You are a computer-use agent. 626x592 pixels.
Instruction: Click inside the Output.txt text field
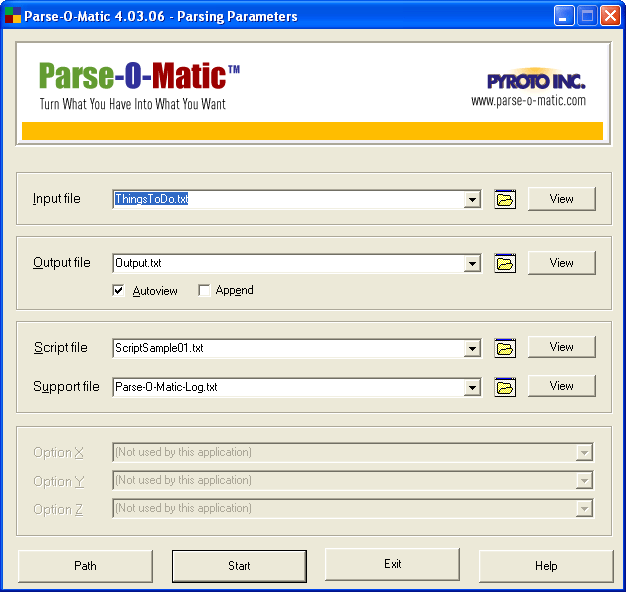[288, 264]
